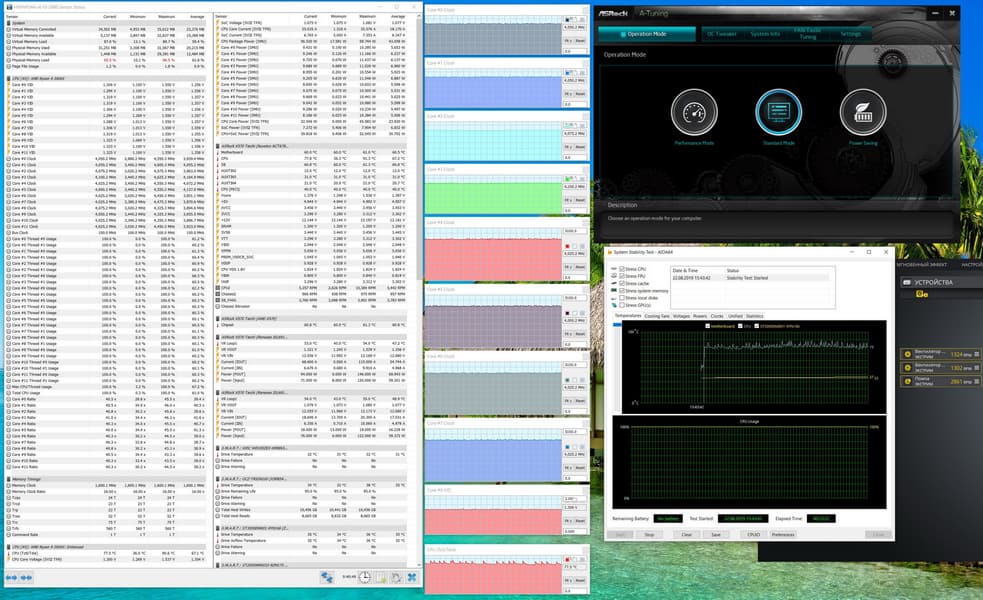Click the HWiNFO clock timer icon
Viewport: 983px width, 600px height.
(x=365, y=578)
